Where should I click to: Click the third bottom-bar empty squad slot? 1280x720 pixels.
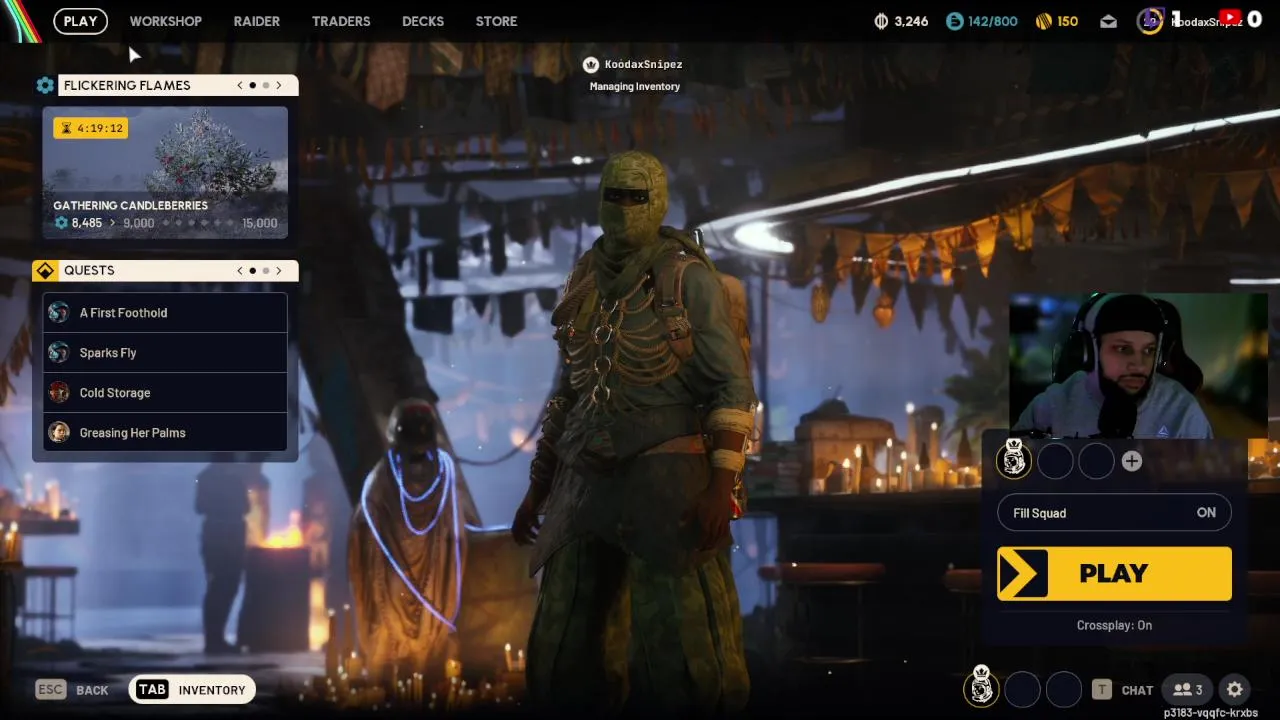coord(1064,689)
